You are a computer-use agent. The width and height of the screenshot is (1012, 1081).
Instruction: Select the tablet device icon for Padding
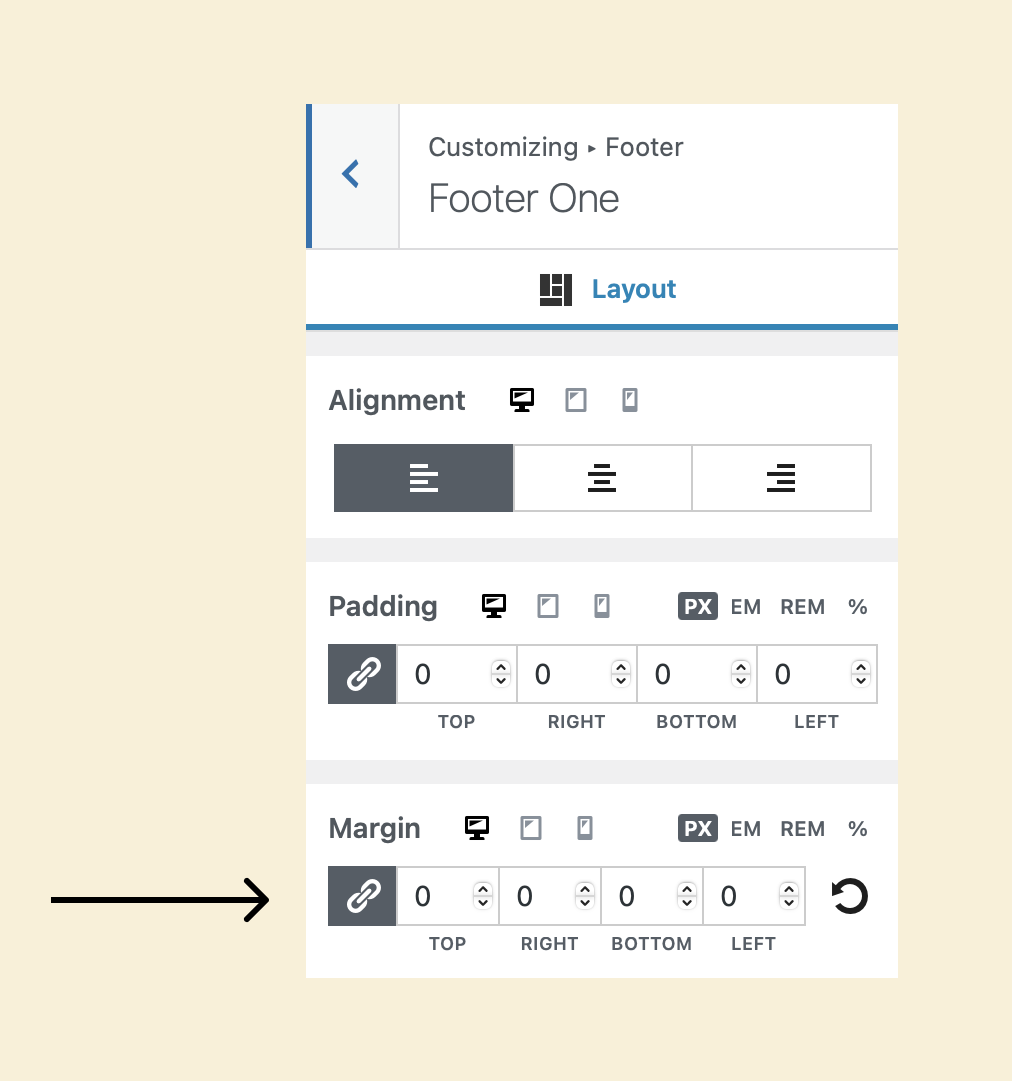click(x=548, y=607)
